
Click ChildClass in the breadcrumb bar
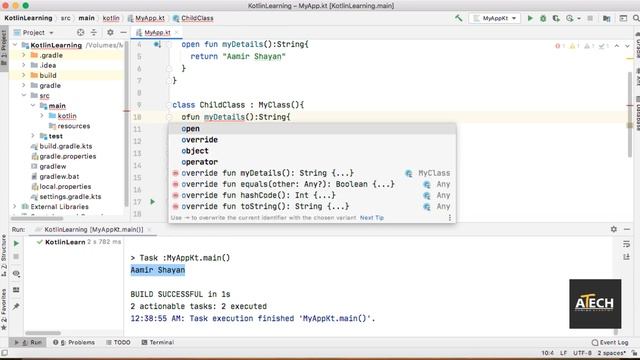pyautogui.click(x=193, y=18)
